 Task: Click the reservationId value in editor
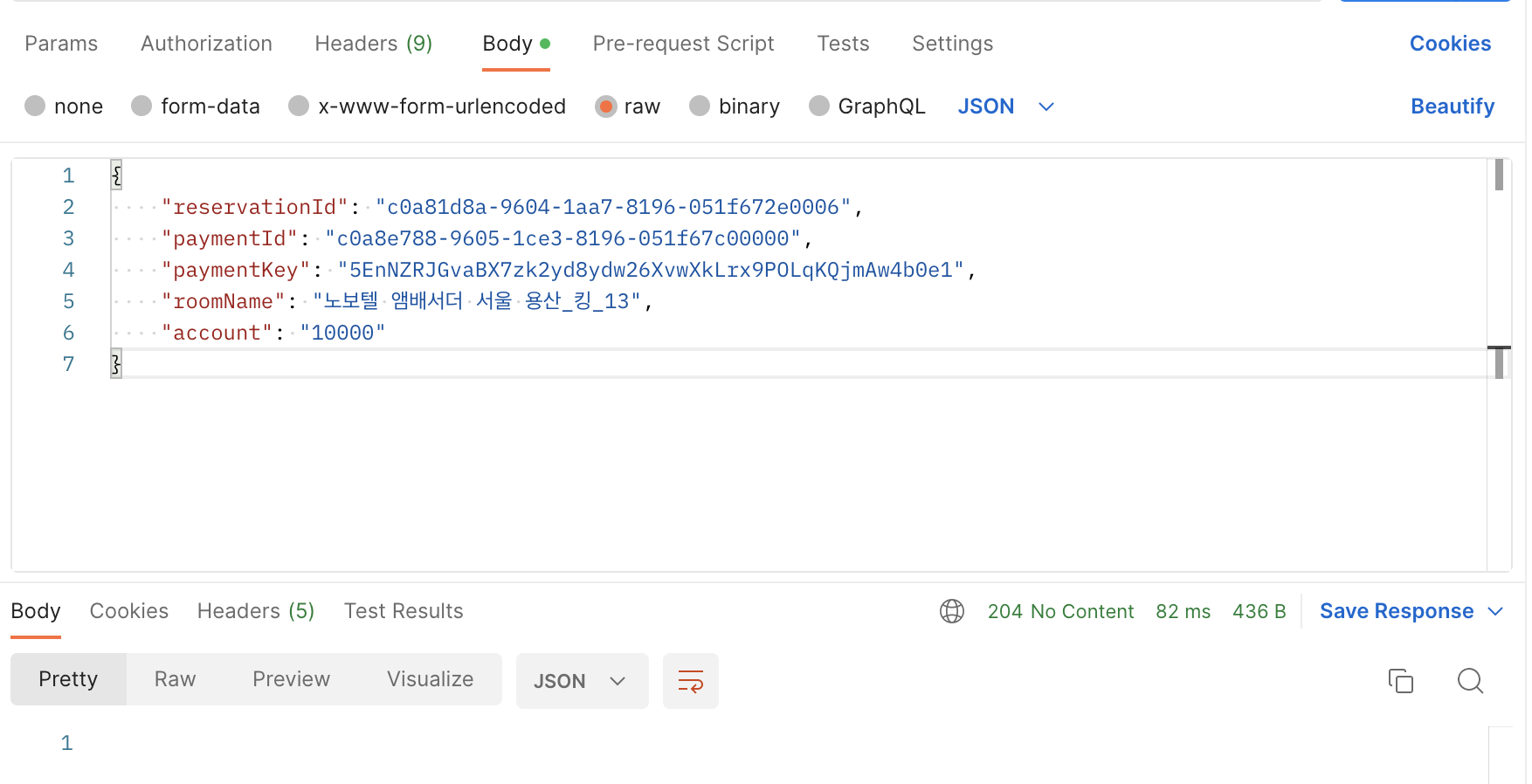click(x=613, y=207)
